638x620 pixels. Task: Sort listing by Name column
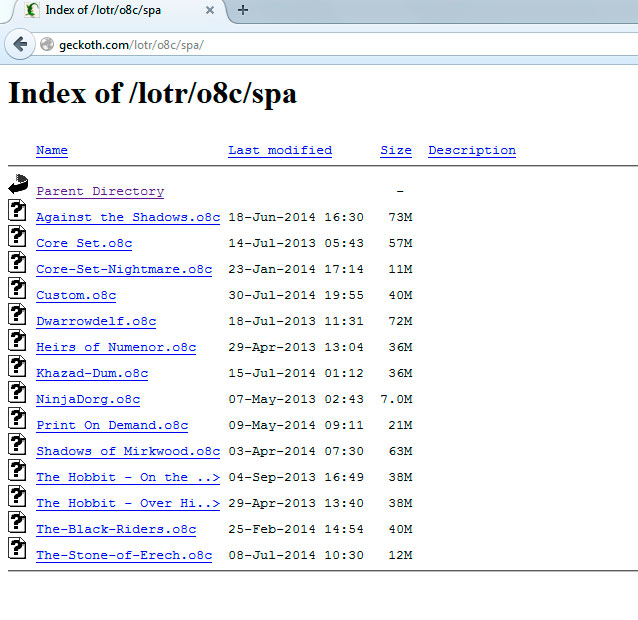pyautogui.click(x=52, y=150)
